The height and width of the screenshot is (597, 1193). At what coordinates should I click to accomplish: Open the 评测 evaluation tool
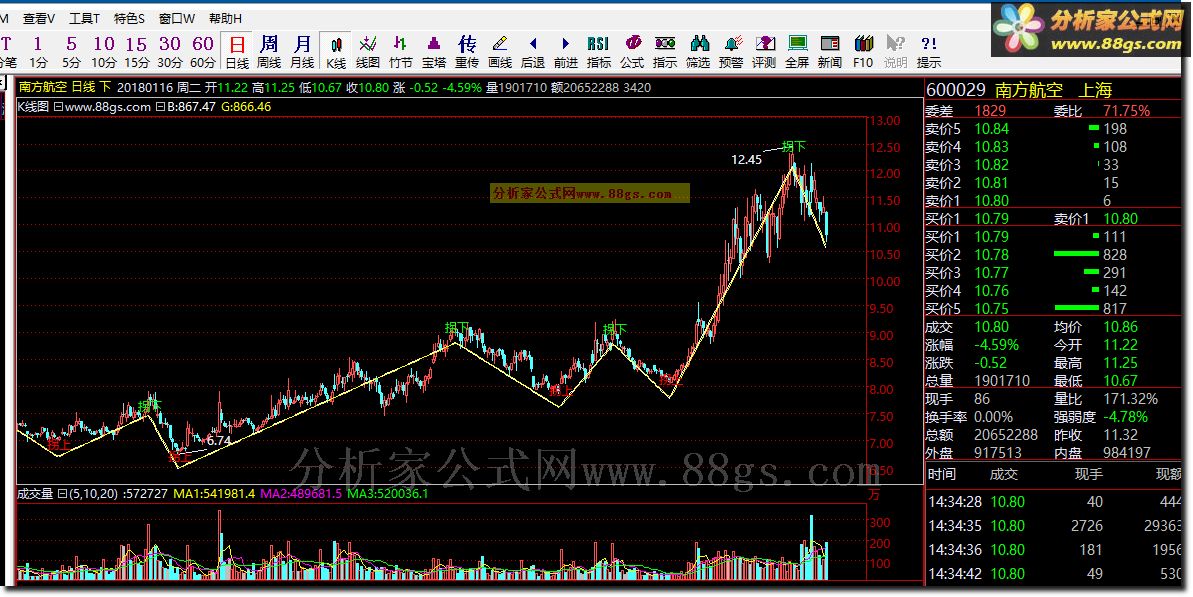pyautogui.click(x=764, y=52)
